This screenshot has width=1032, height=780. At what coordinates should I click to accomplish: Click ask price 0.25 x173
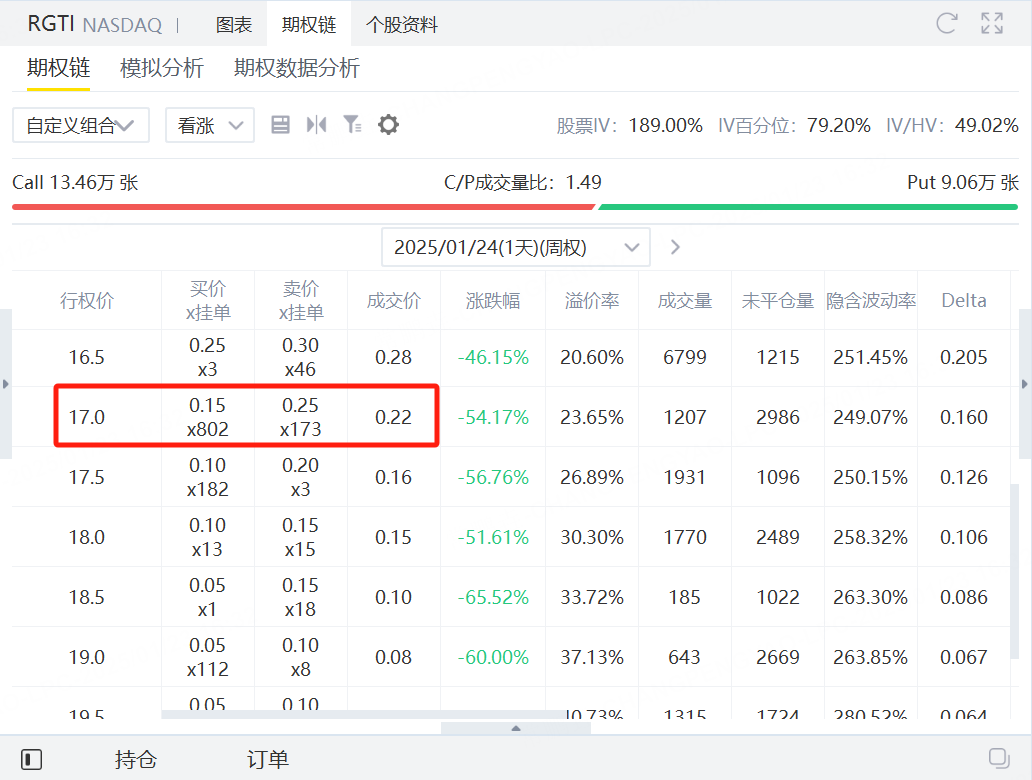(301, 417)
